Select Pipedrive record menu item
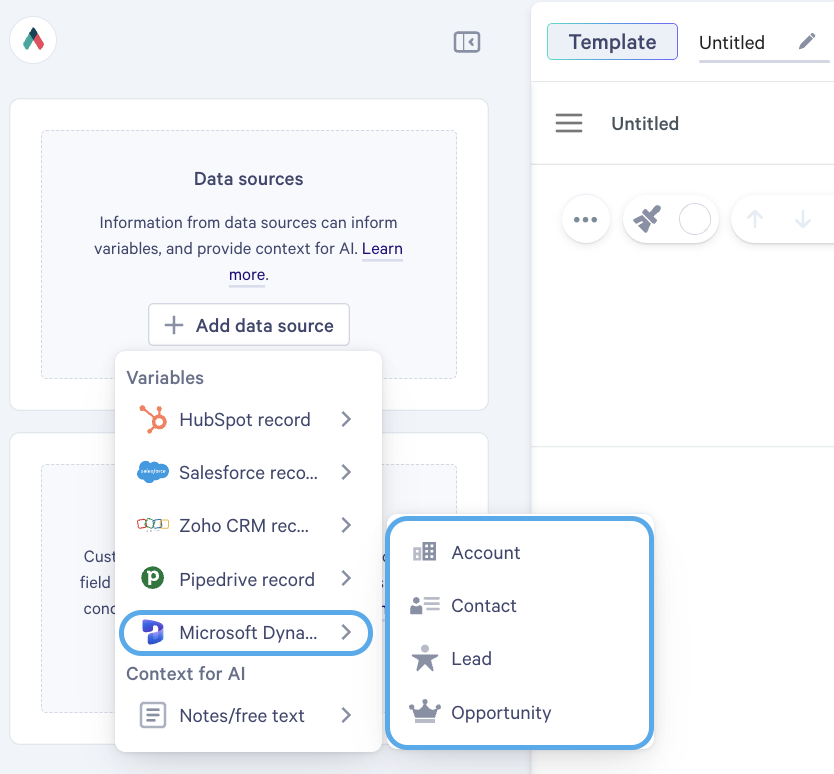This screenshot has height=774, width=834. tap(246, 578)
